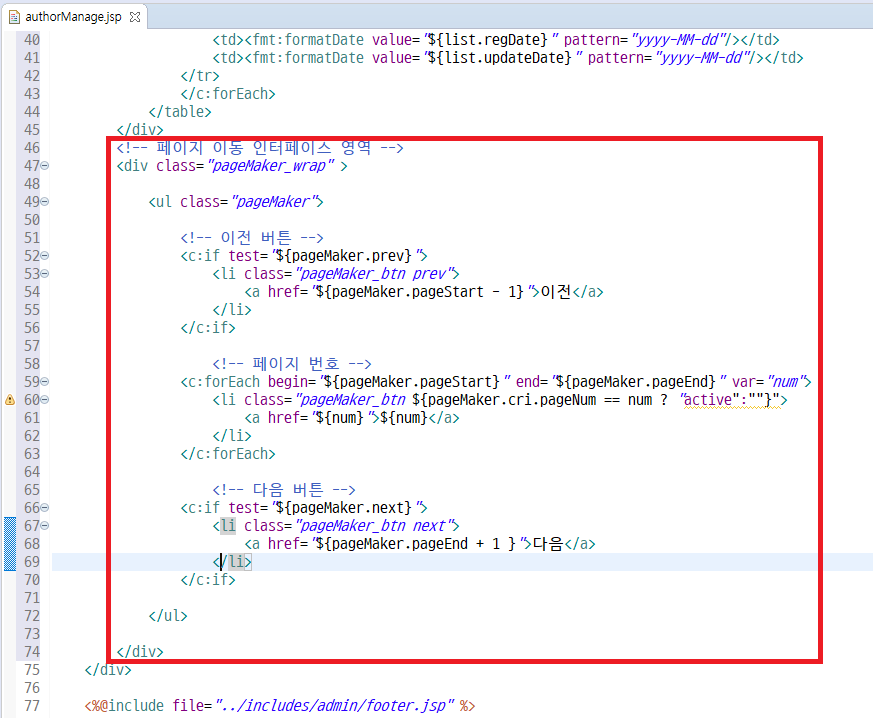Viewport: 873px width, 718px height.
Task: Click the 페이지 번호 comment on line 58
Action: point(292,363)
